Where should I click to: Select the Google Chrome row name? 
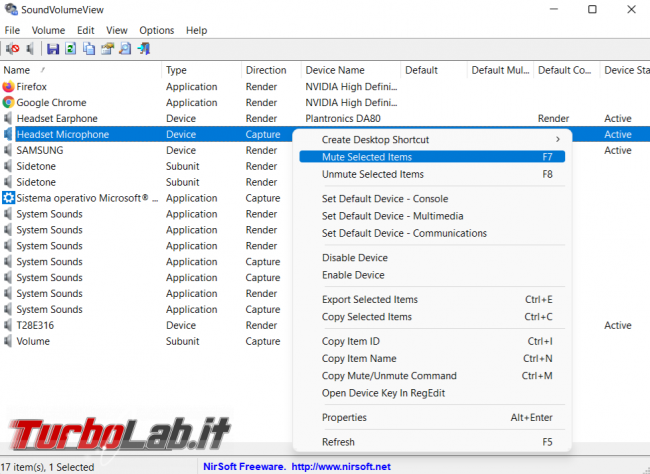51,102
